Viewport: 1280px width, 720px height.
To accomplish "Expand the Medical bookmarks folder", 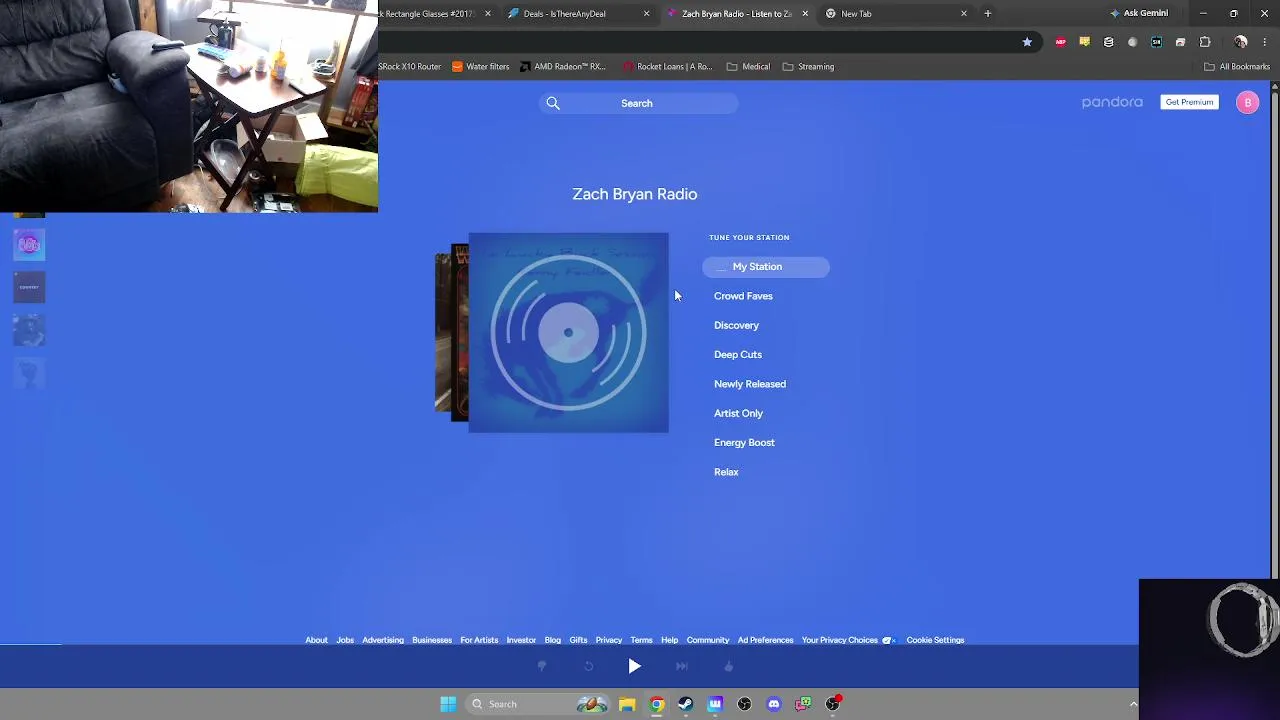I will coord(749,67).
